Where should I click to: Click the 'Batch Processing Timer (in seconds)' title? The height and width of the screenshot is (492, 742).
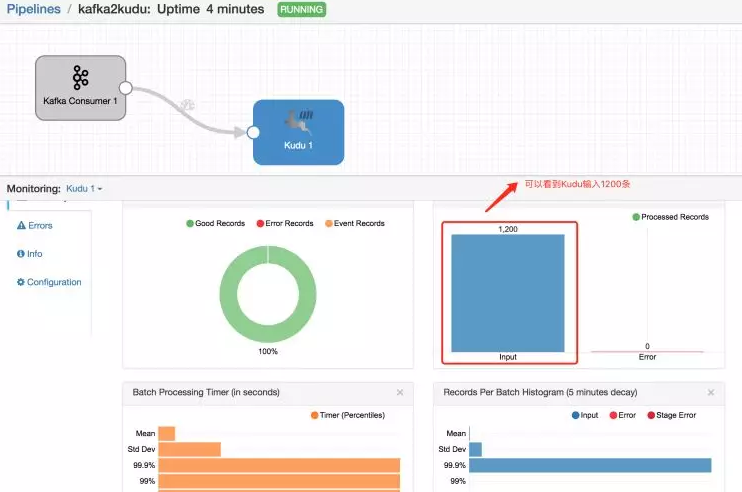pos(206,392)
